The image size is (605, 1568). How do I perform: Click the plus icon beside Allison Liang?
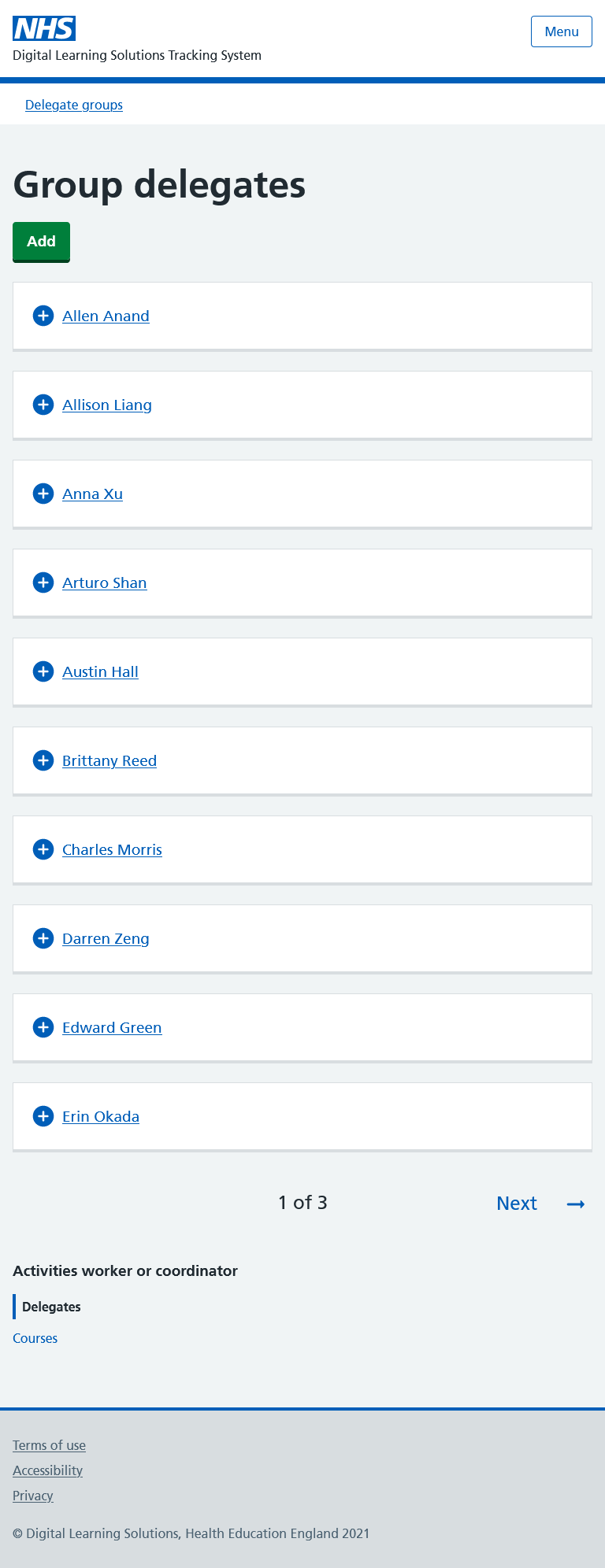click(x=43, y=405)
